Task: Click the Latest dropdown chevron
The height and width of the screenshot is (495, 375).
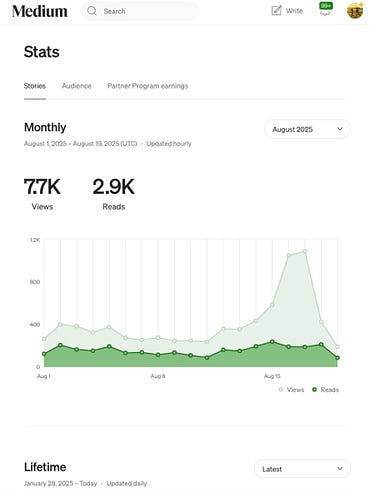Action: (340, 469)
